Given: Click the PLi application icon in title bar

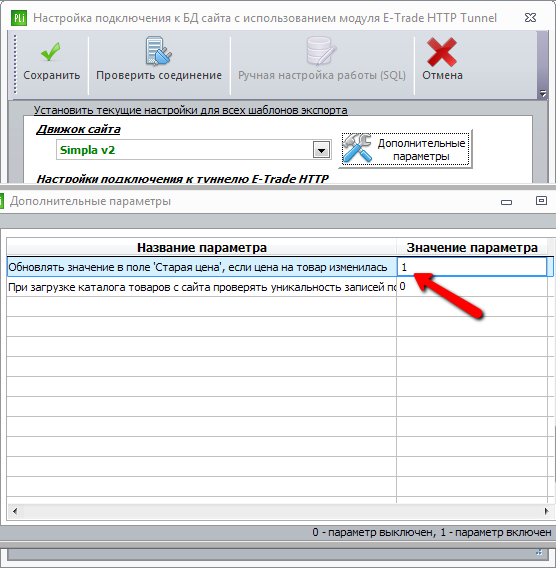Looking at the screenshot, I should coord(19,18).
